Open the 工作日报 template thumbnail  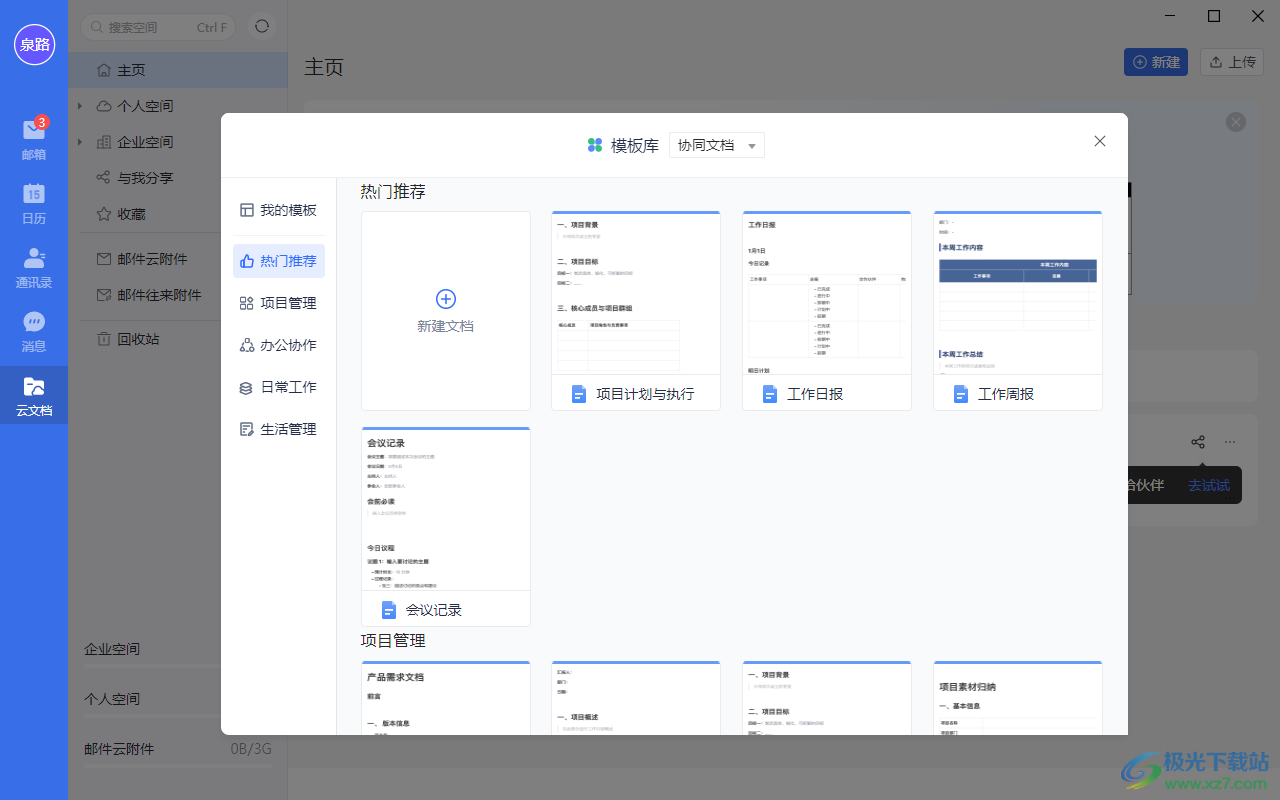click(x=827, y=293)
